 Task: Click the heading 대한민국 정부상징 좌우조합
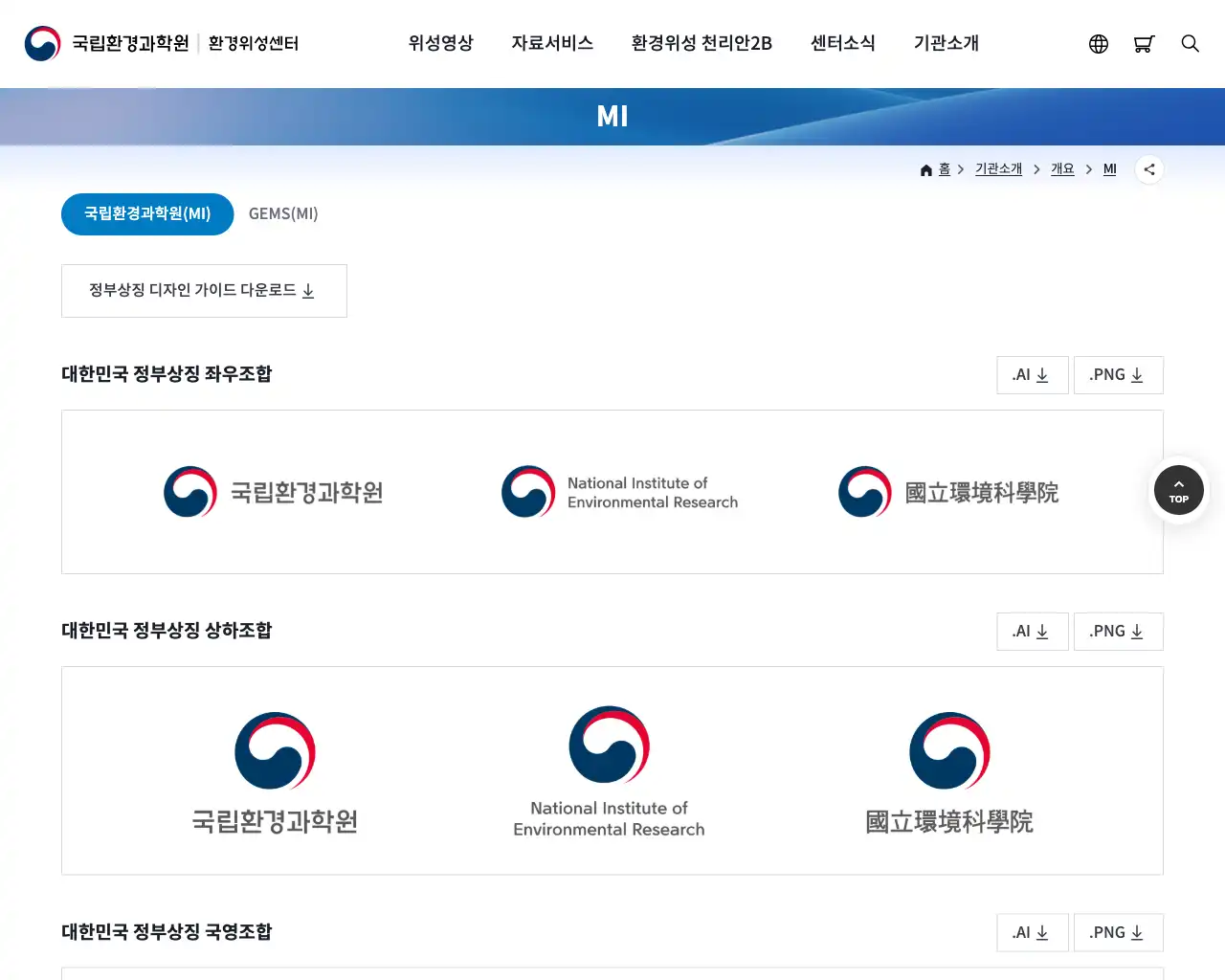tap(167, 374)
